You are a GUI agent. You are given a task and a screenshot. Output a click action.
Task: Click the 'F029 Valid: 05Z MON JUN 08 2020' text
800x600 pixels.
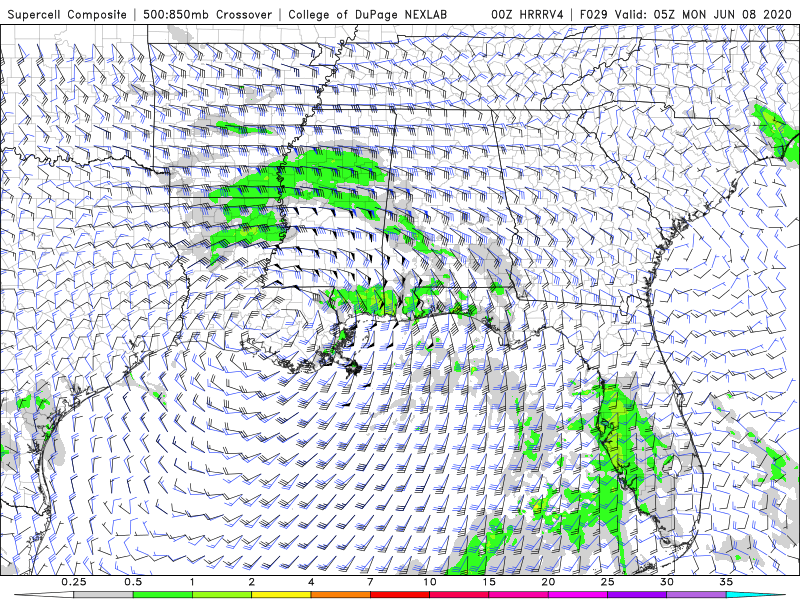click(686, 14)
